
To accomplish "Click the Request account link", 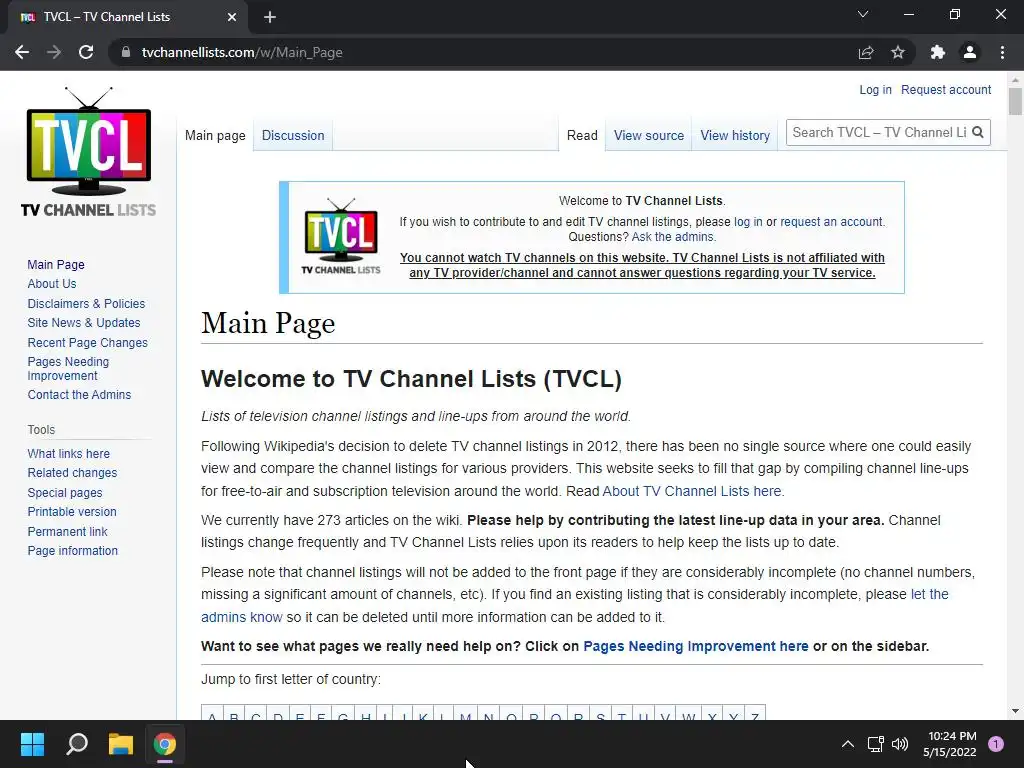I will 946,89.
